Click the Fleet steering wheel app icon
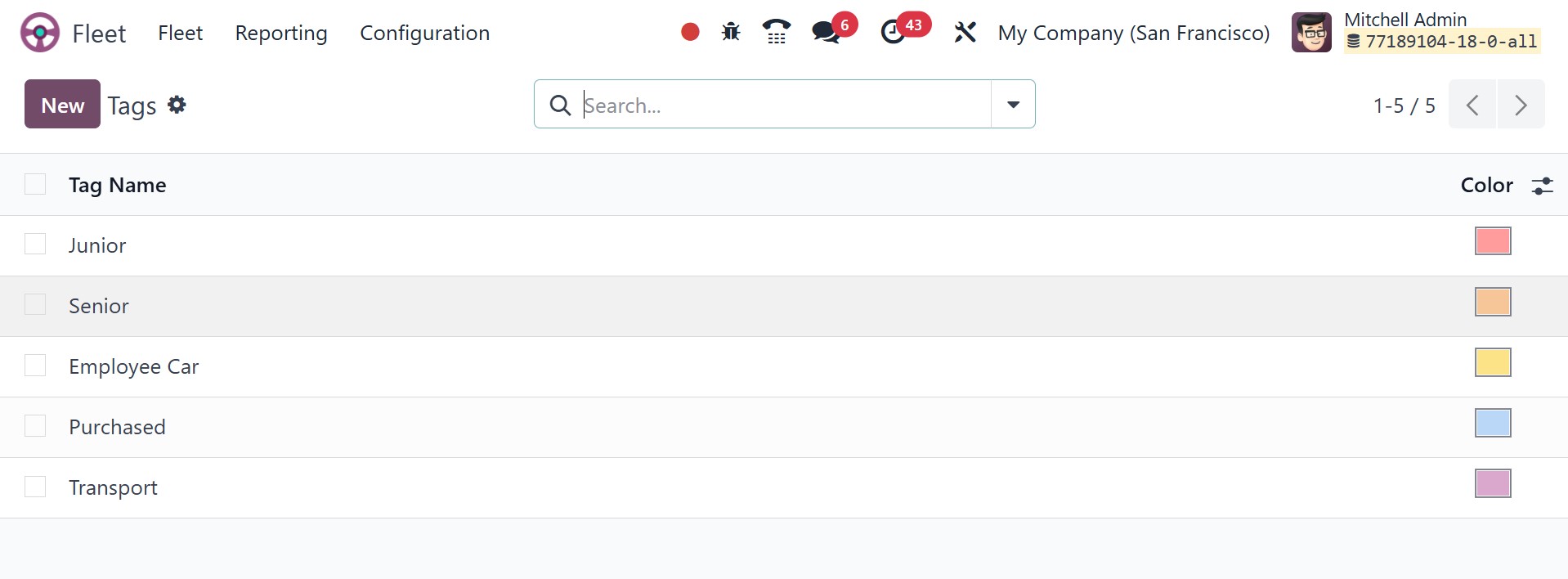 coord(39,34)
